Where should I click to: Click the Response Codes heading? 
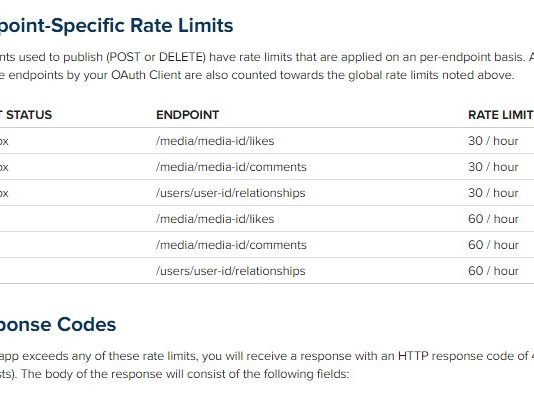point(58,325)
